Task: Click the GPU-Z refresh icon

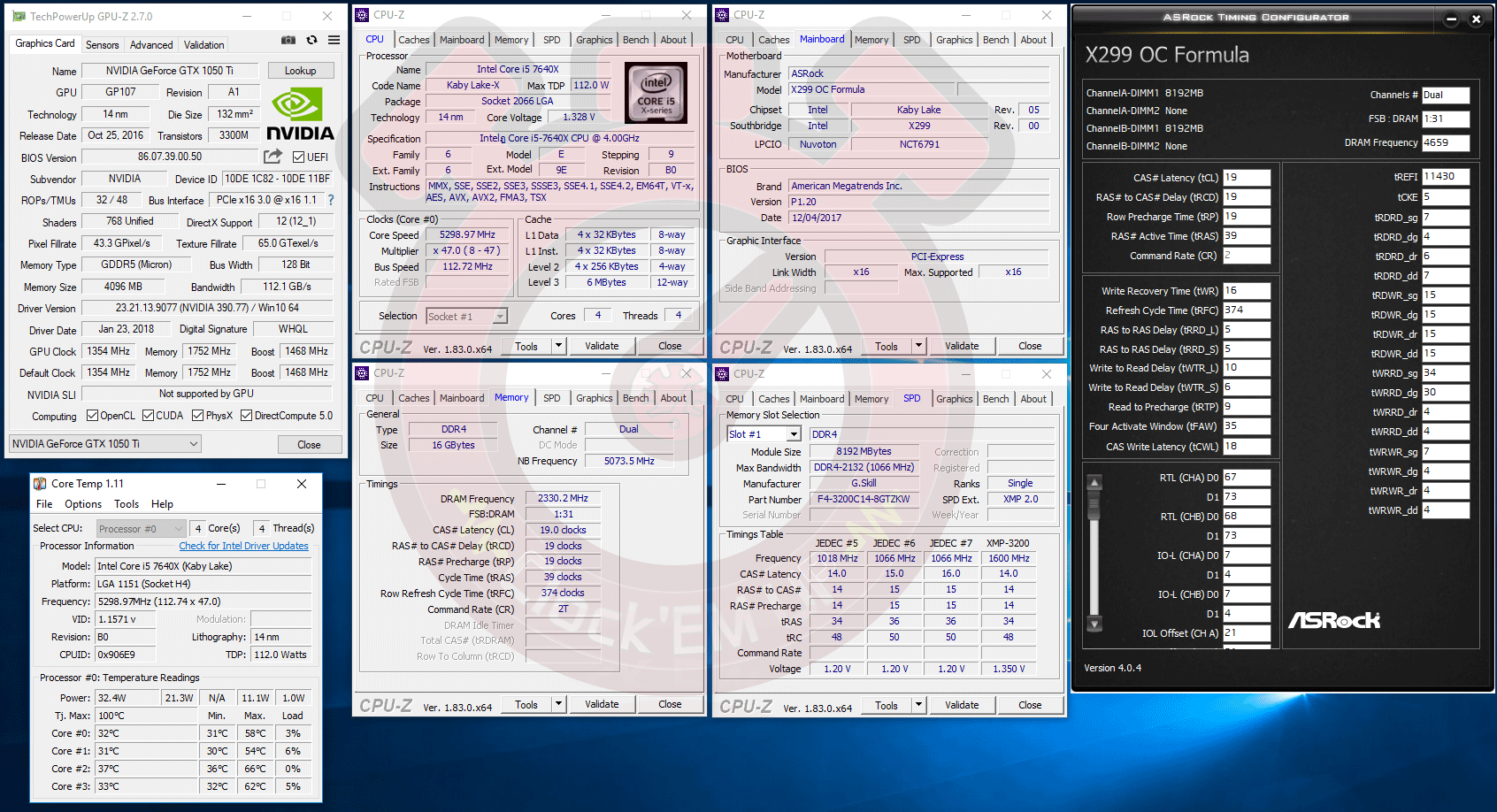Action: click(311, 40)
